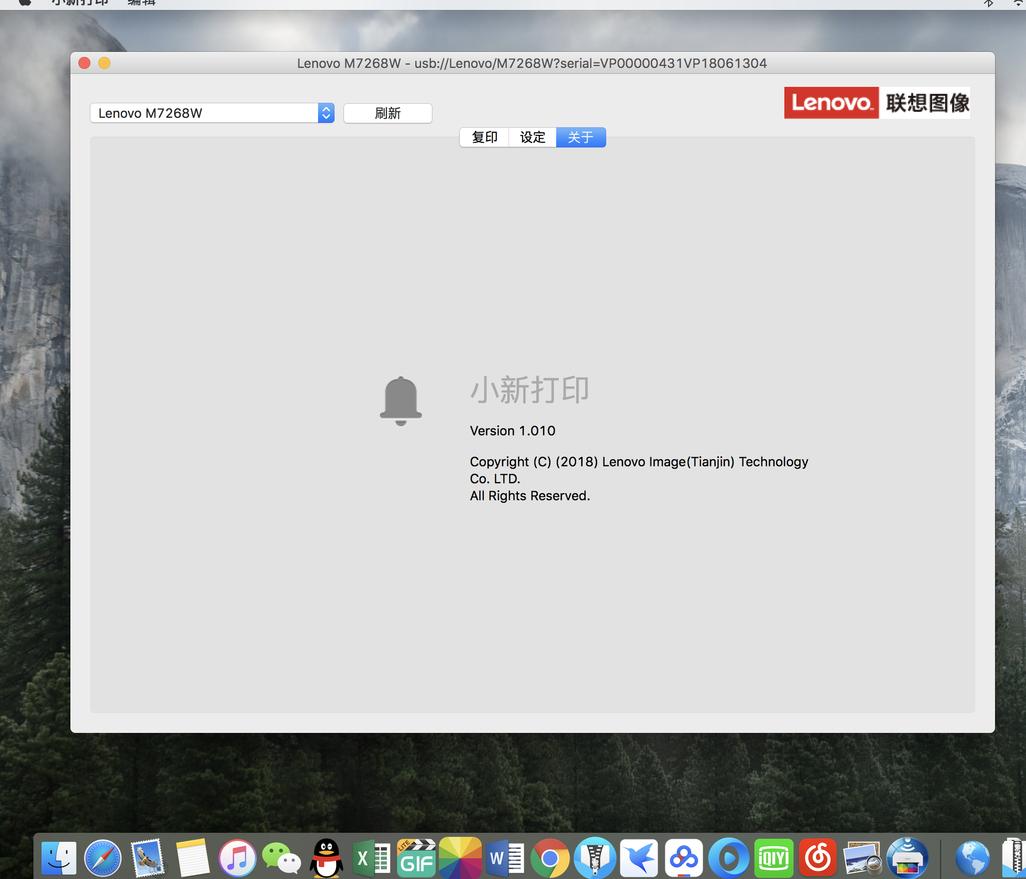The image size is (1026, 879).
Task: Open the printer app icon in Dock
Action: [908, 857]
